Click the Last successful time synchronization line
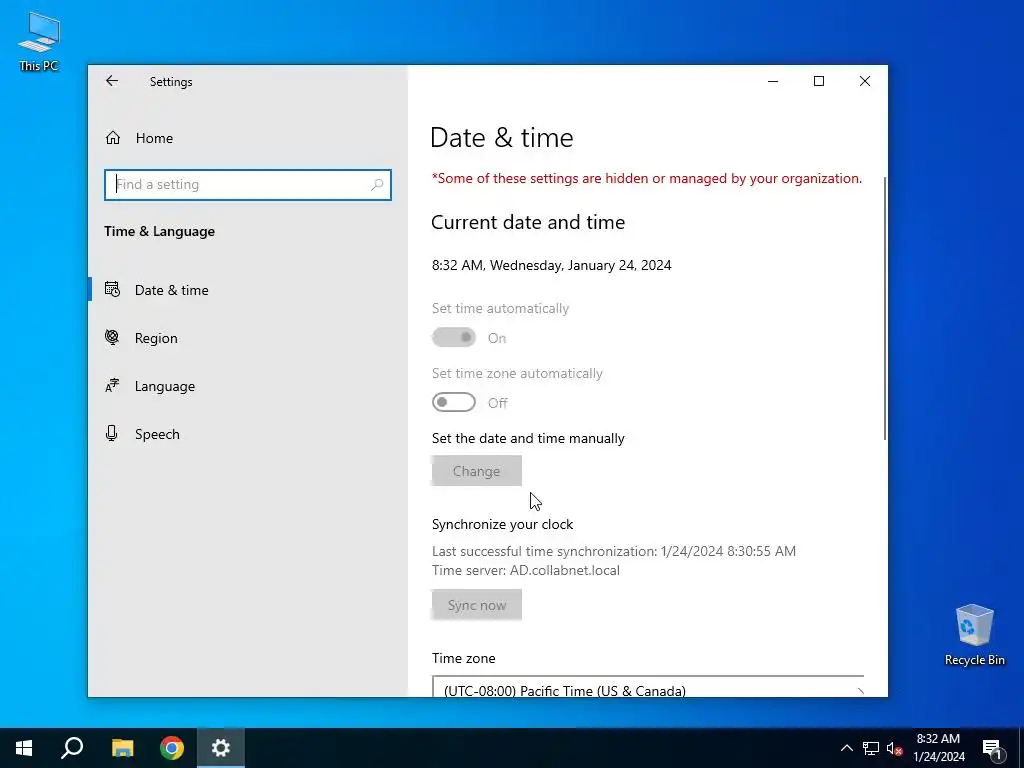Viewport: 1024px width, 768px height. [x=614, y=551]
